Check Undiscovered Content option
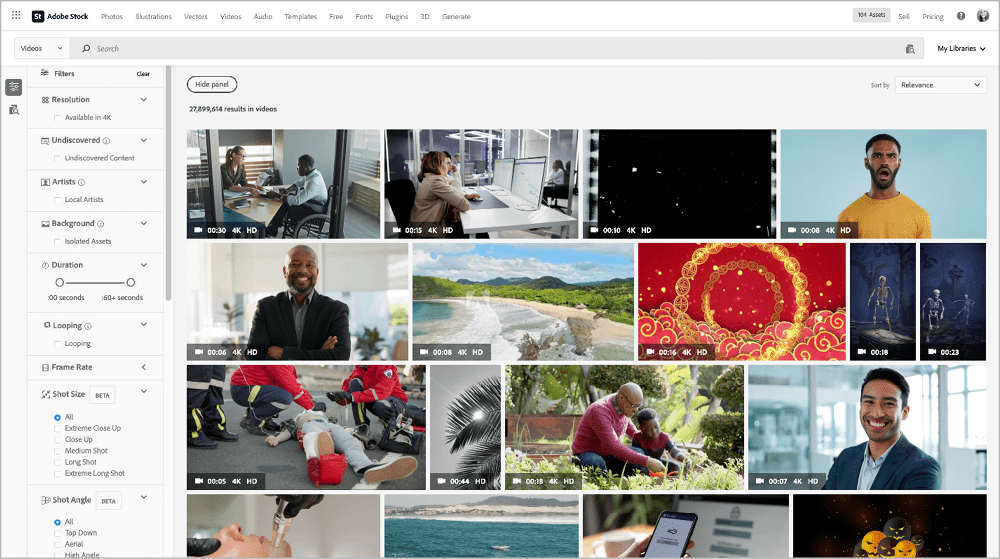Image resolution: width=1000 pixels, height=559 pixels. point(57,159)
